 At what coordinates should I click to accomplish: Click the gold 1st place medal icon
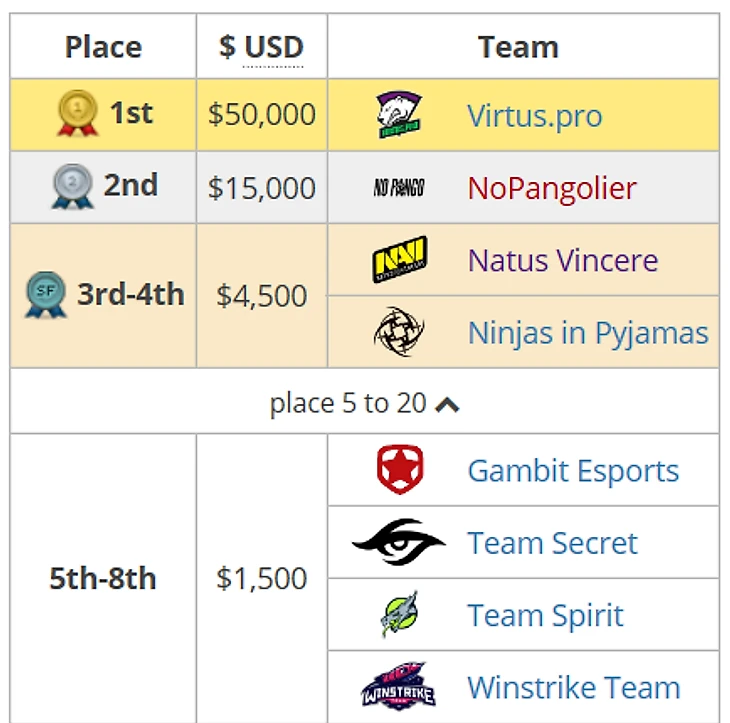[x=78, y=113]
